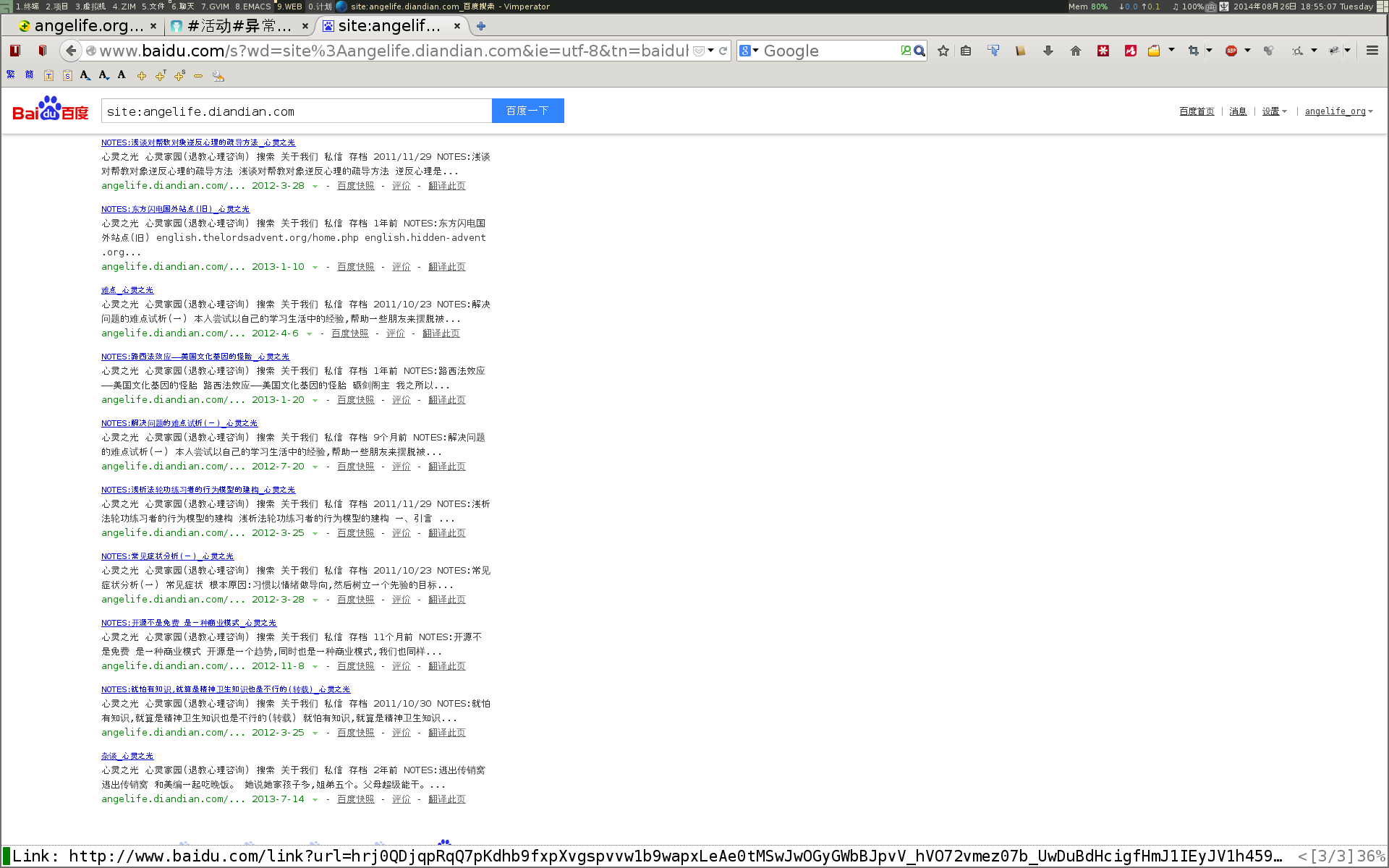Open the NOTES:东方闪电国外站点 result link

[x=175, y=209]
